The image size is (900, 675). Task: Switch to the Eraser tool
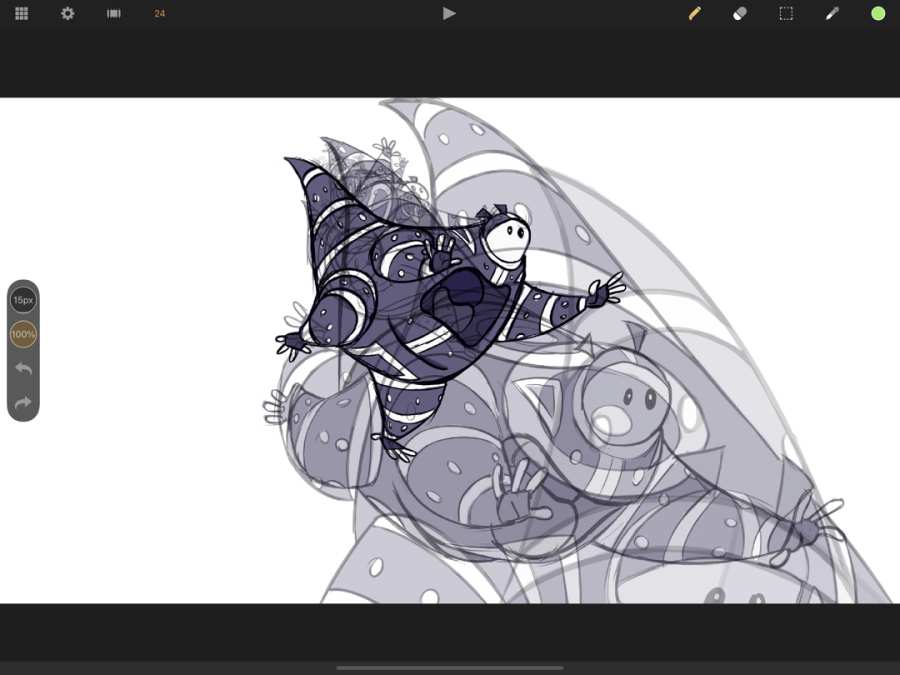click(740, 14)
